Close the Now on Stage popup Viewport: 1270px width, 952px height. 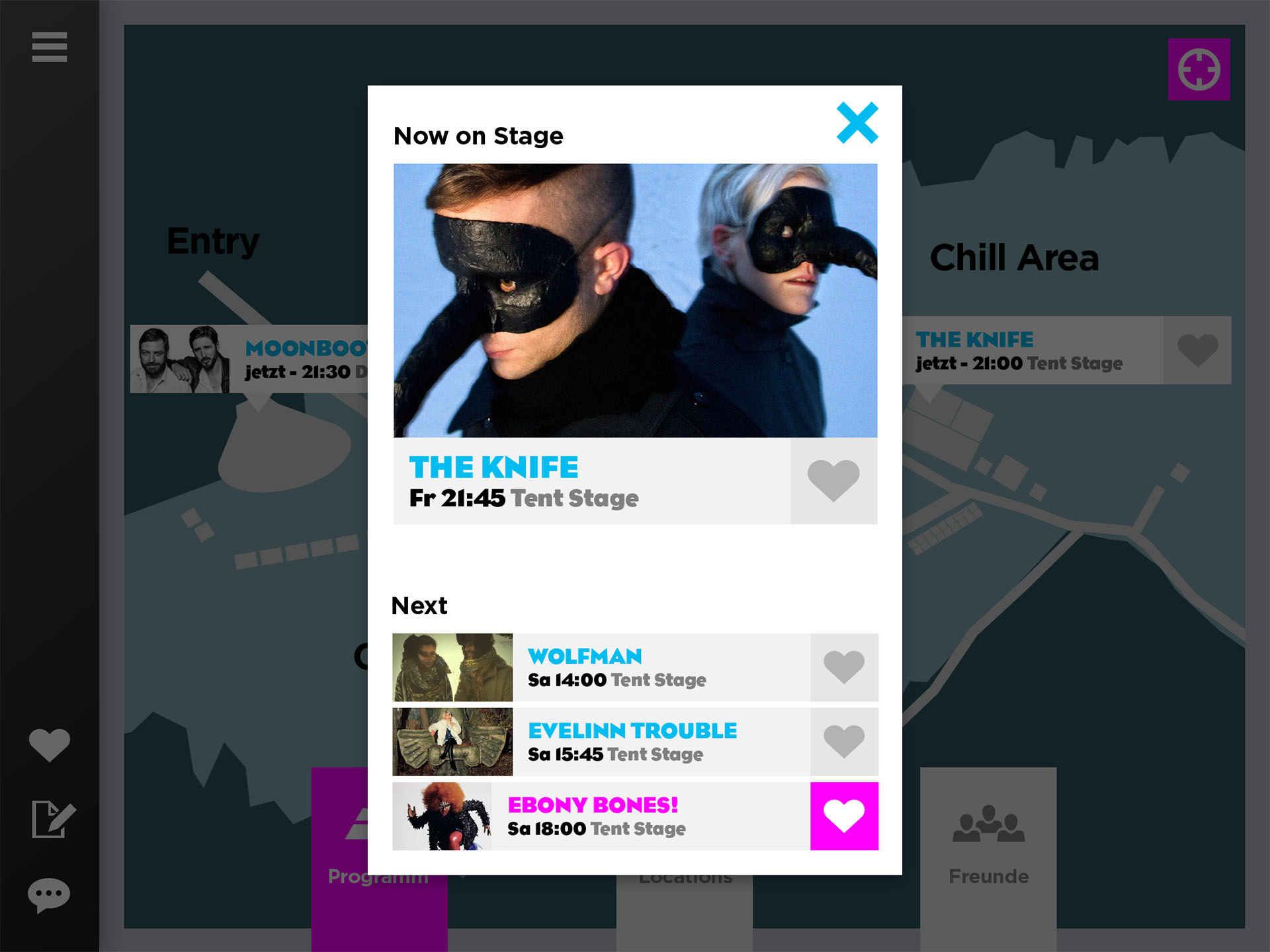pos(857,123)
